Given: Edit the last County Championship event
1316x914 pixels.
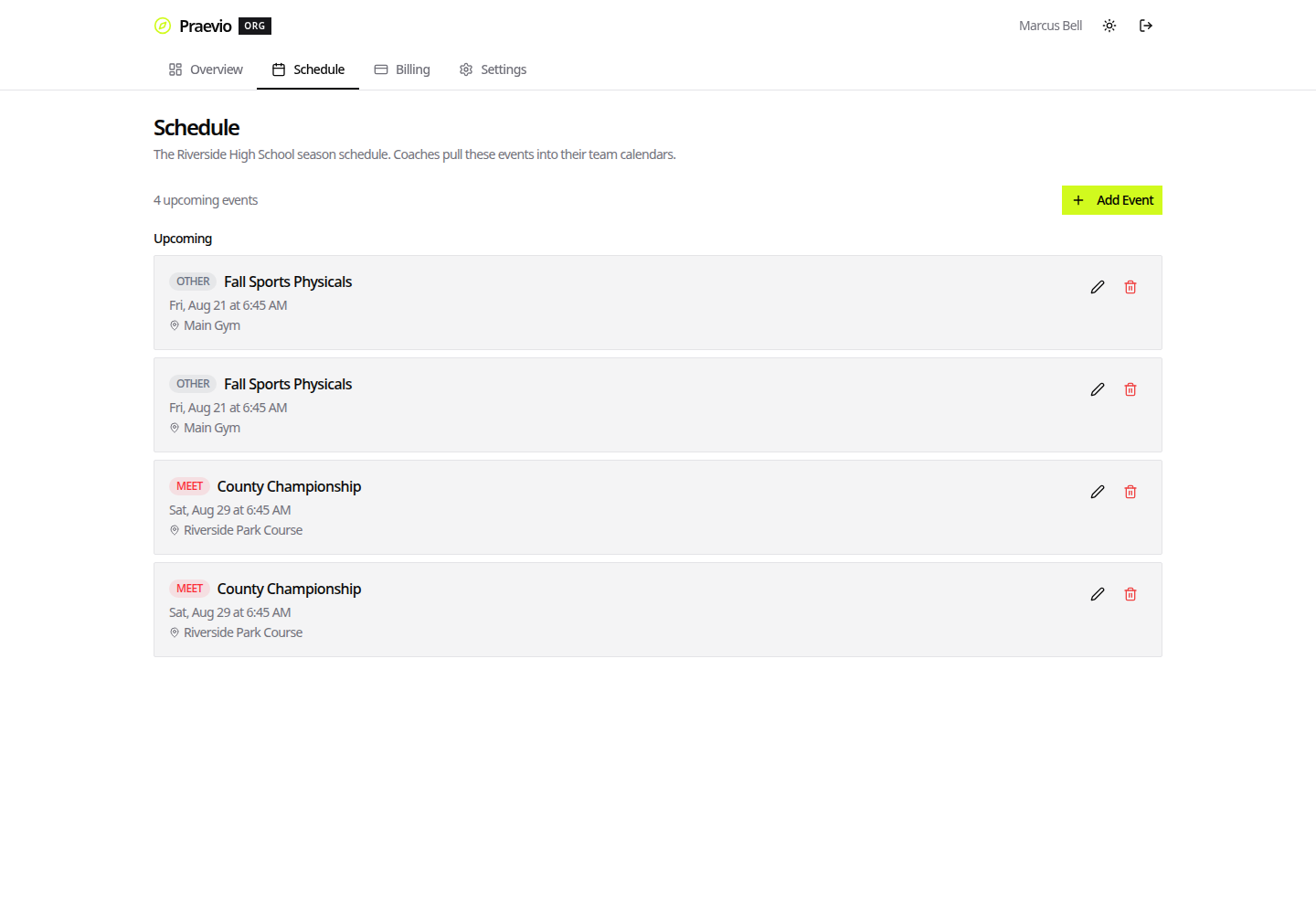Looking at the screenshot, I should [x=1098, y=594].
